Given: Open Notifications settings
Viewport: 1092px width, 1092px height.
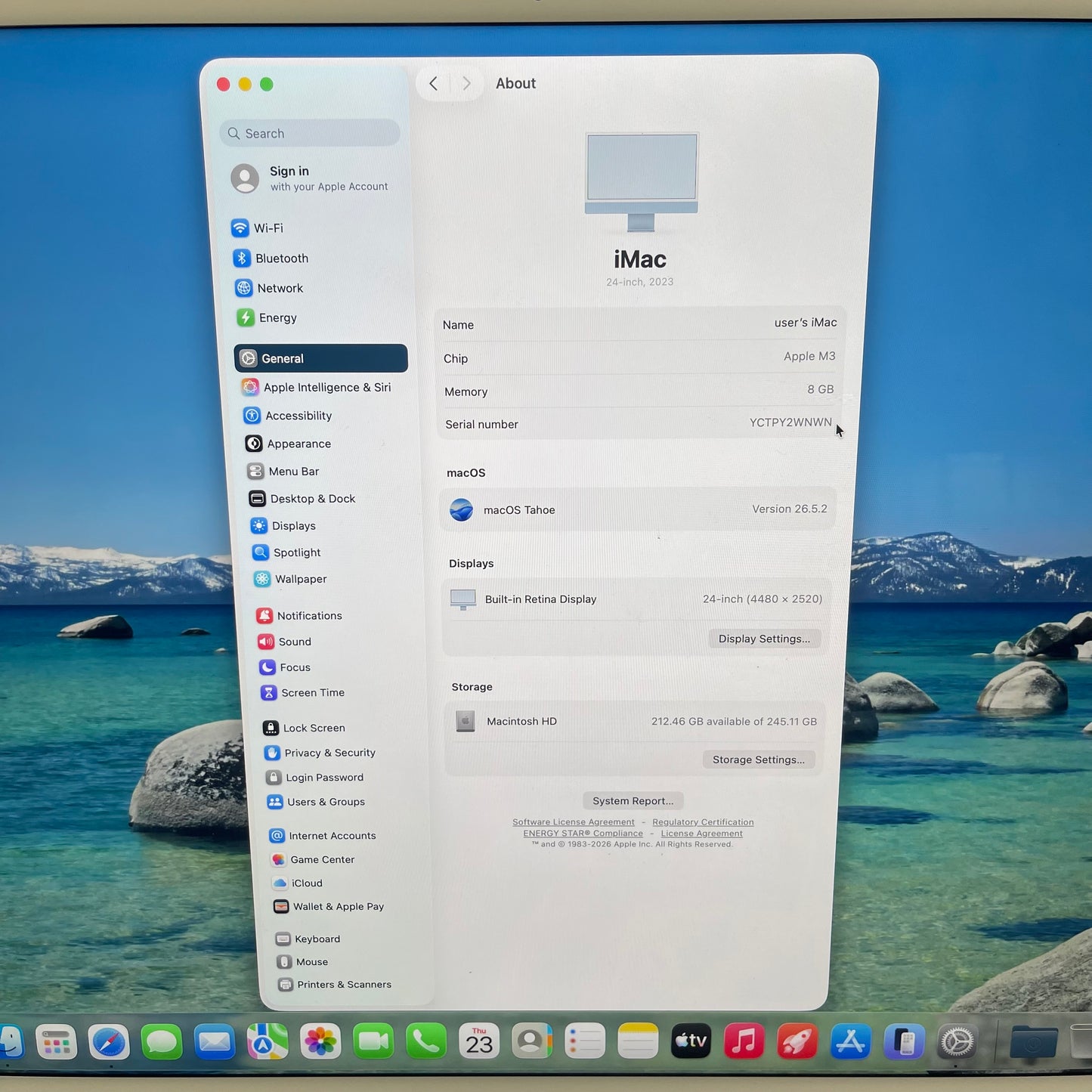Looking at the screenshot, I should pyautogui.click(x=299, y=616).
